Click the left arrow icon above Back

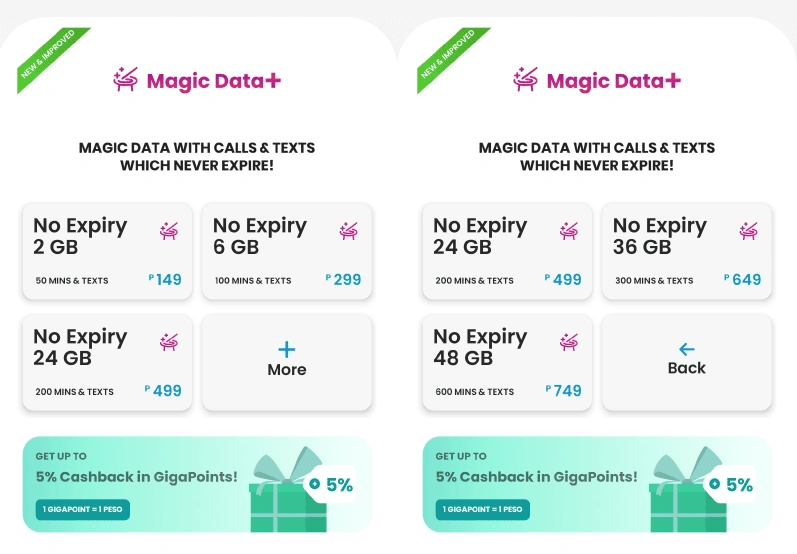tap(687, 349)
